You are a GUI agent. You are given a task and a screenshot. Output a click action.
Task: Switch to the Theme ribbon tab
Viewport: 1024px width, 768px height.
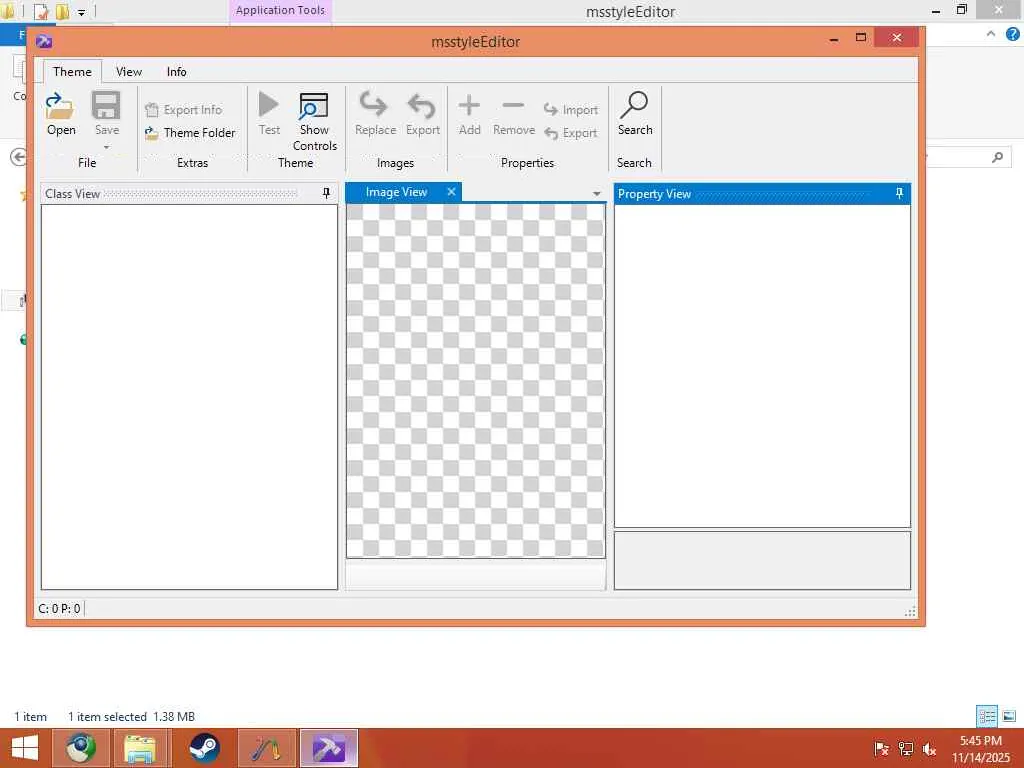pos(72,71)
